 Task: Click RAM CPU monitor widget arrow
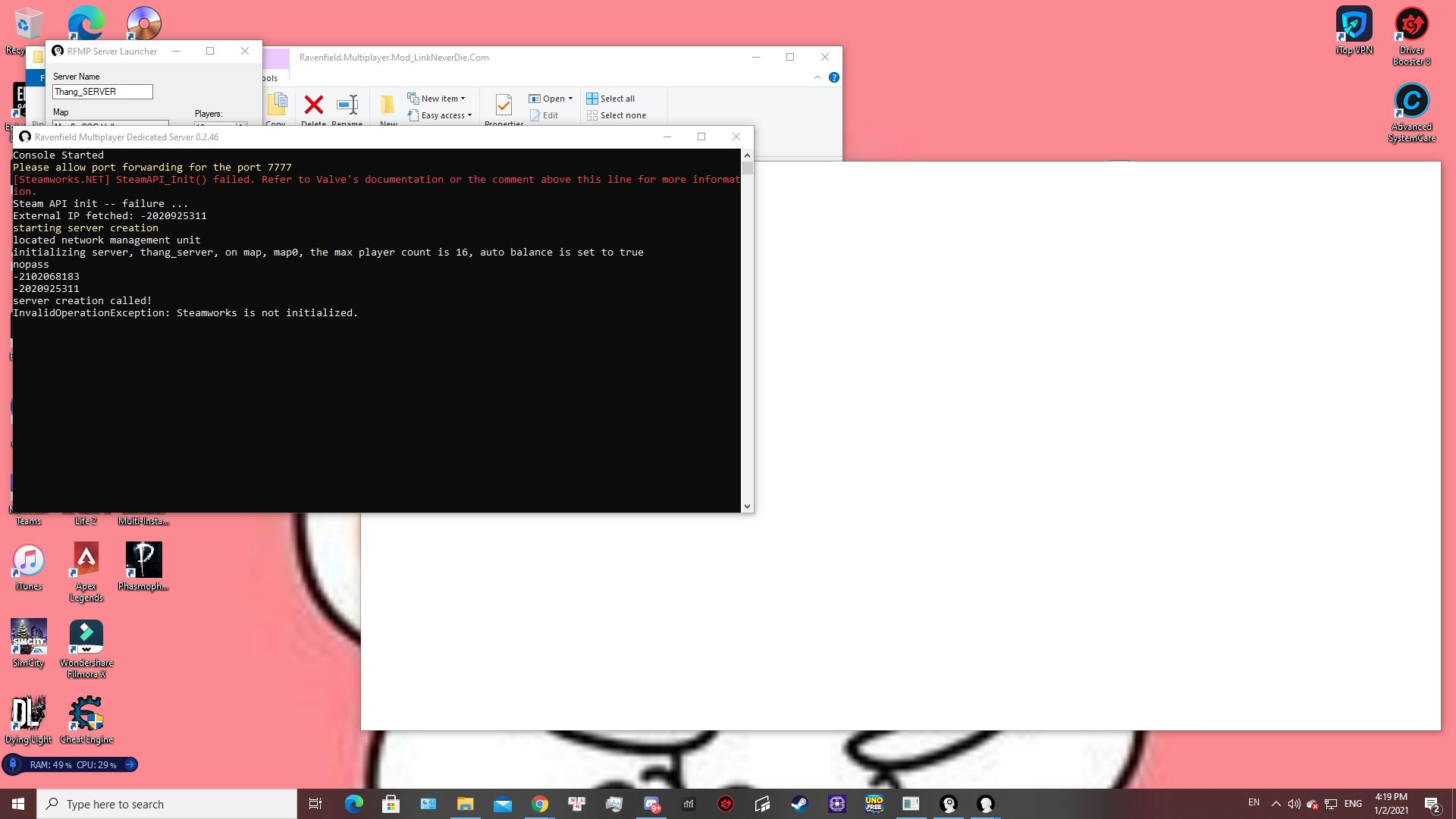[130, 764]
